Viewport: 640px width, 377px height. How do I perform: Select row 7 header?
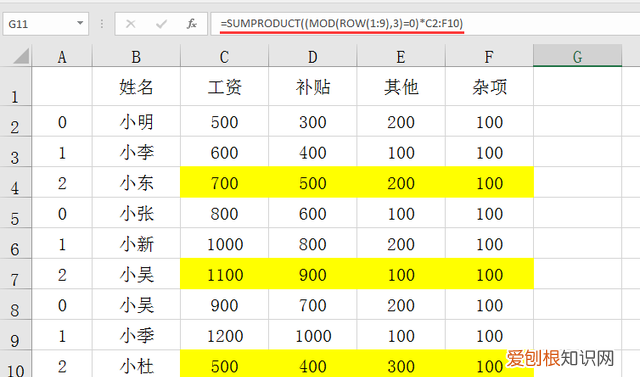16,274
